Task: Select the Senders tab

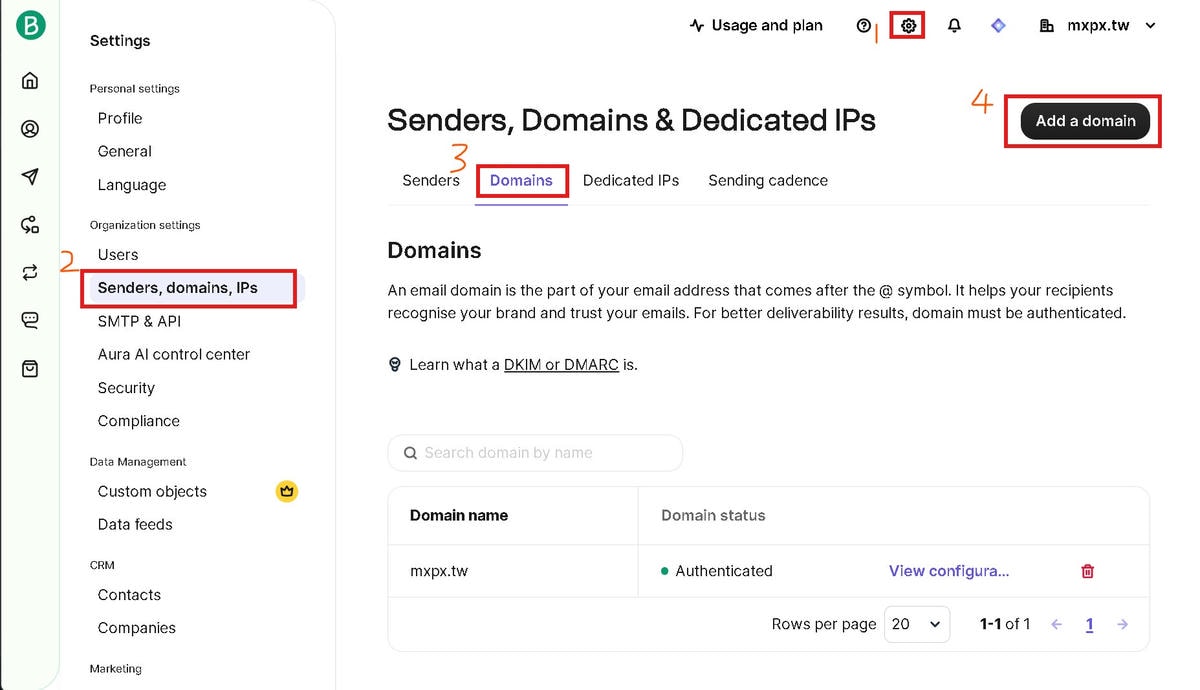Action: point(431,181)
